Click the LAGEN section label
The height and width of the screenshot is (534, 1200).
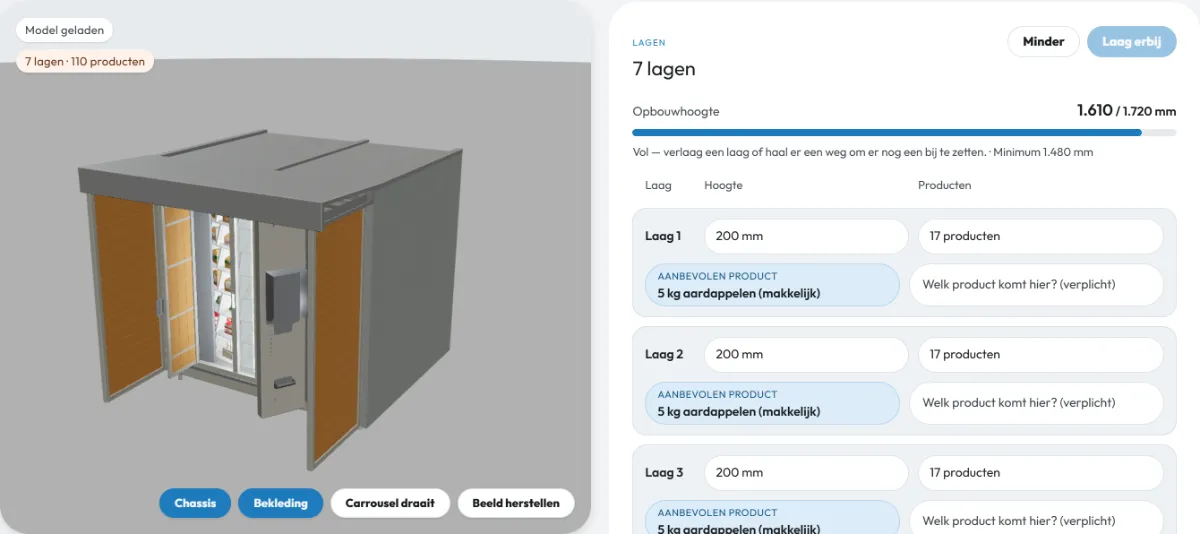649,43
